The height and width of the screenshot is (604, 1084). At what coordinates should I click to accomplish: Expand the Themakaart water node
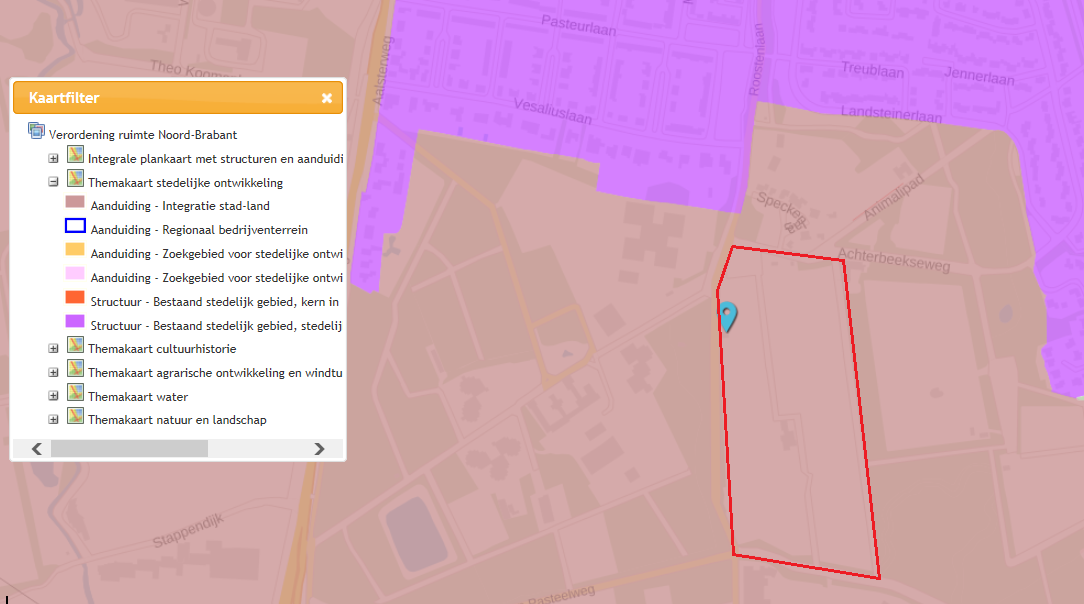pyautogui.click(x=53, y=396)
